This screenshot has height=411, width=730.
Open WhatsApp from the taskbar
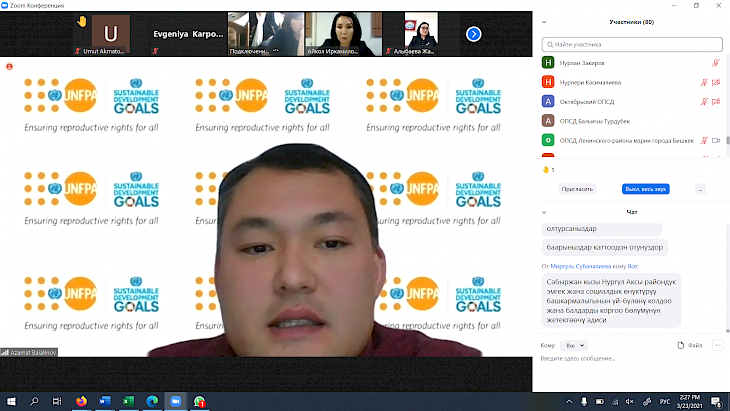[x=199, y=401]
